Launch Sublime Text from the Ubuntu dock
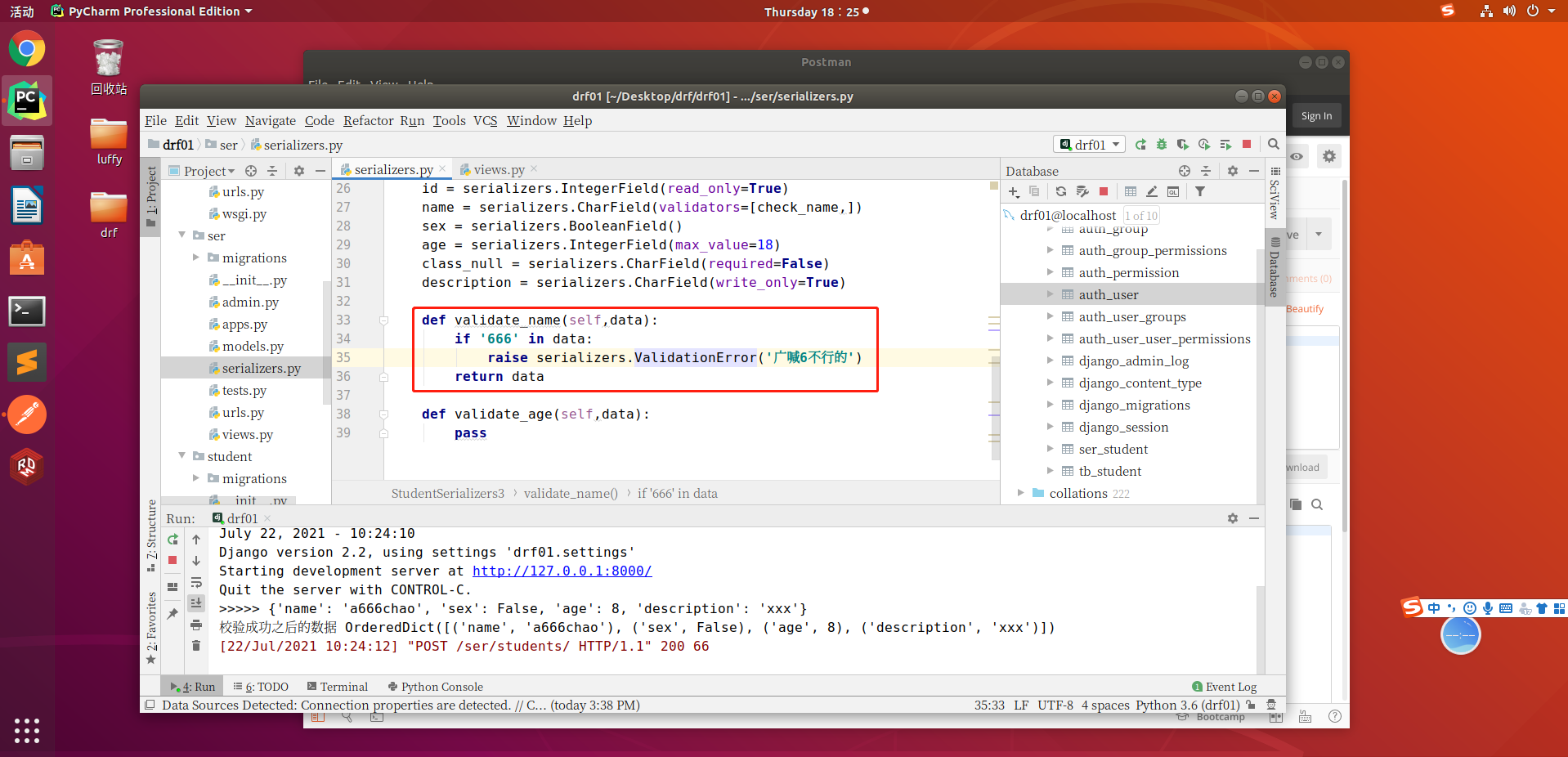The height and width of the screenshot is (757, 1568). (x=27, y=362)
